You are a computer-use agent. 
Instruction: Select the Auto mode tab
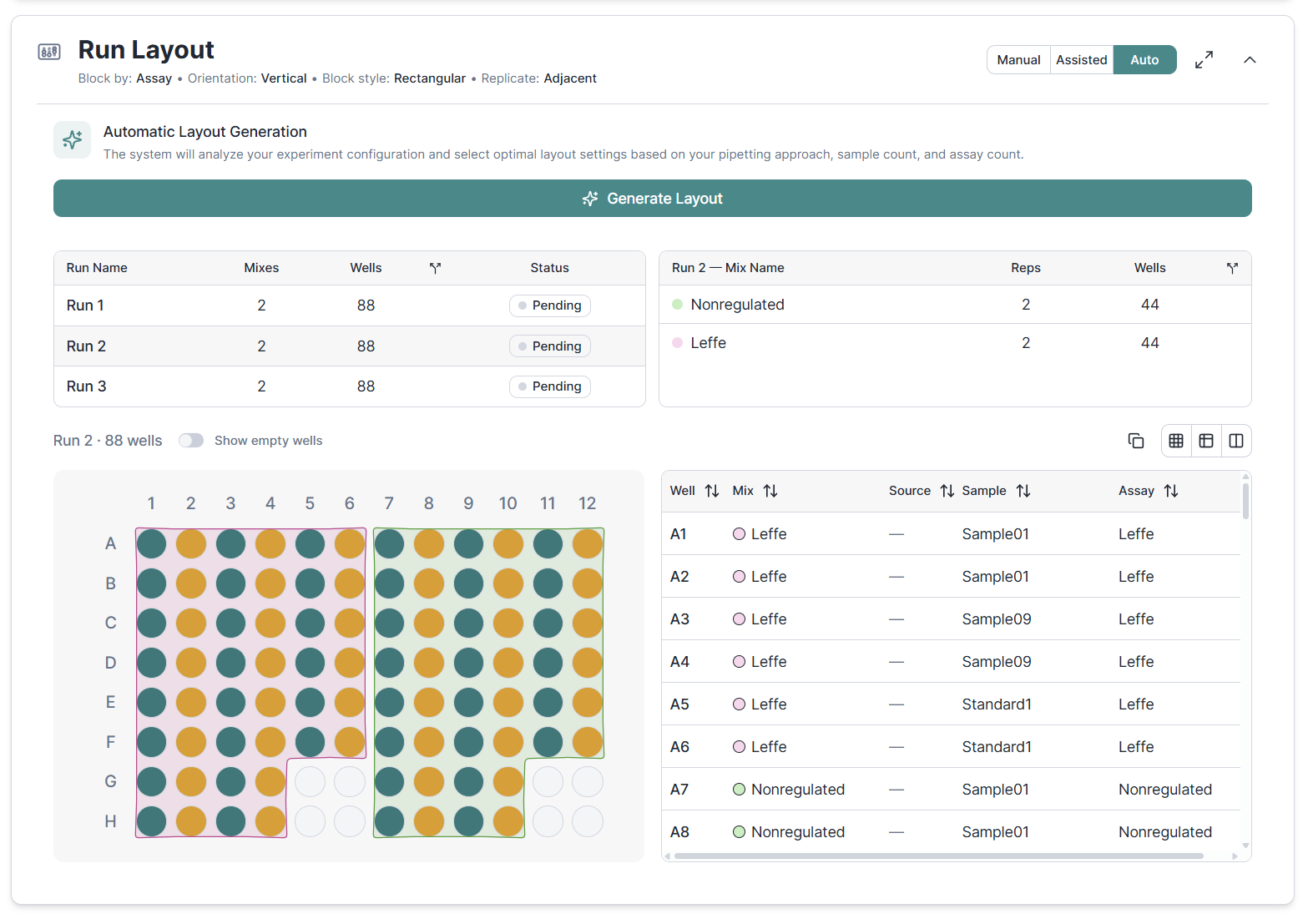tap(1144, 59)
